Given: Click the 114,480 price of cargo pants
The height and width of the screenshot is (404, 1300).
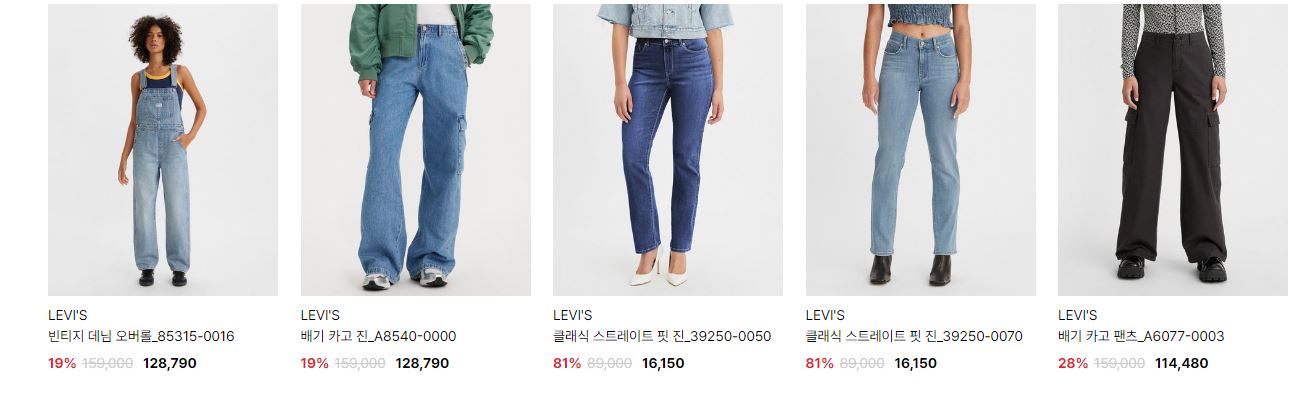Looking at the screenshot, I should point(1181,363).
